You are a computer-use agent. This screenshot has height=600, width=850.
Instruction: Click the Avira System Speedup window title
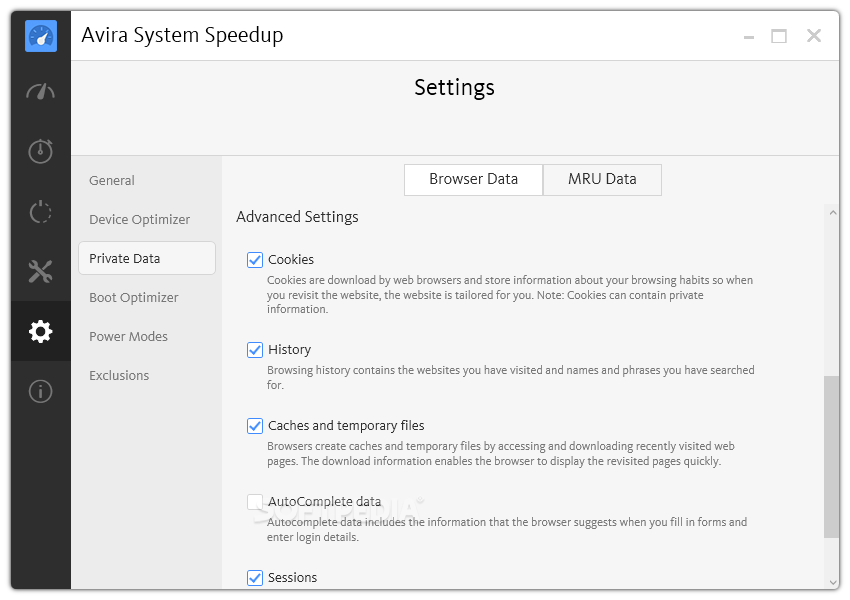pyautogui.click(x=182, y=35)
